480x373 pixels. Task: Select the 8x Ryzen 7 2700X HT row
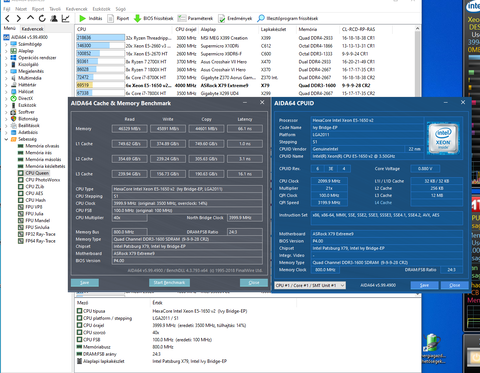coord(245,62)
